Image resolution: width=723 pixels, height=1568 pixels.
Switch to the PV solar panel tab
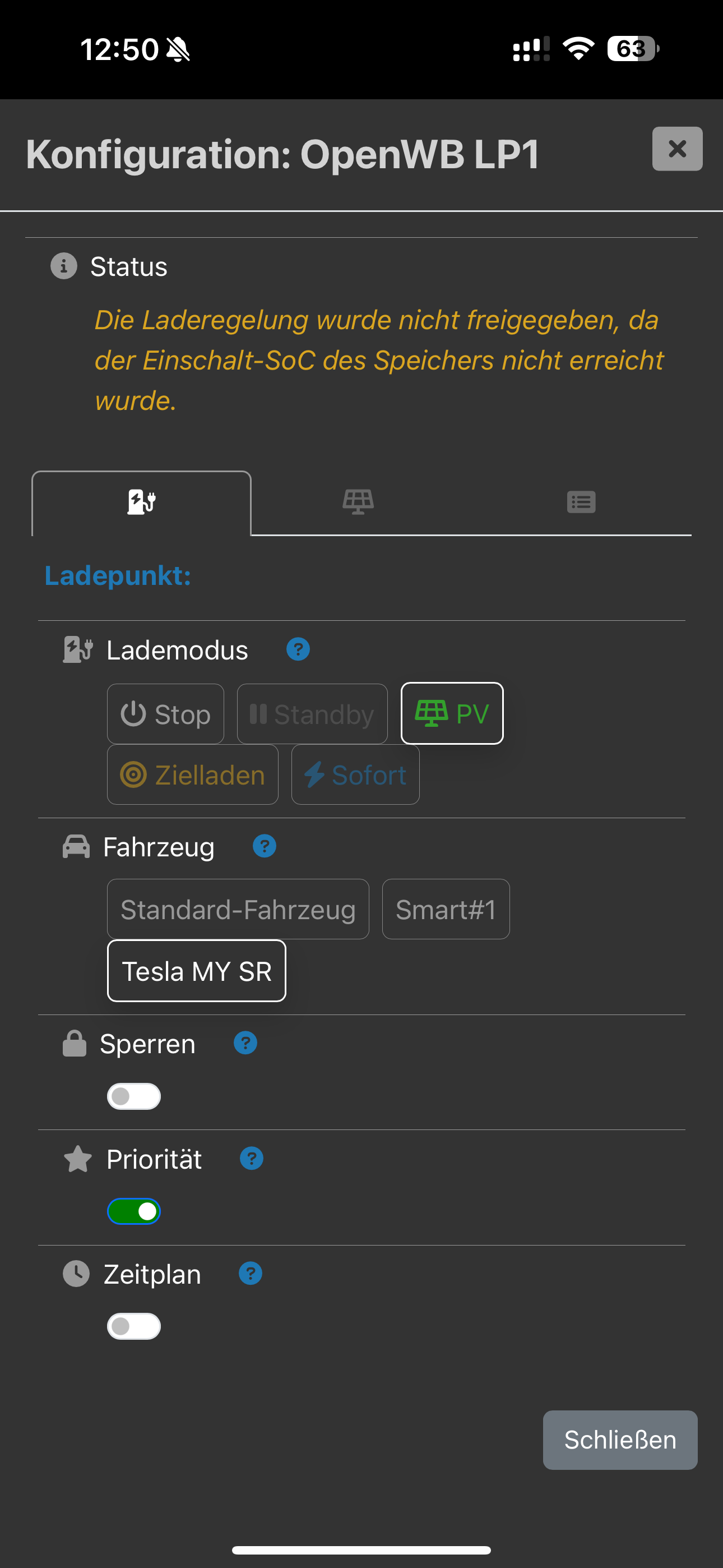tap(358, 502)
